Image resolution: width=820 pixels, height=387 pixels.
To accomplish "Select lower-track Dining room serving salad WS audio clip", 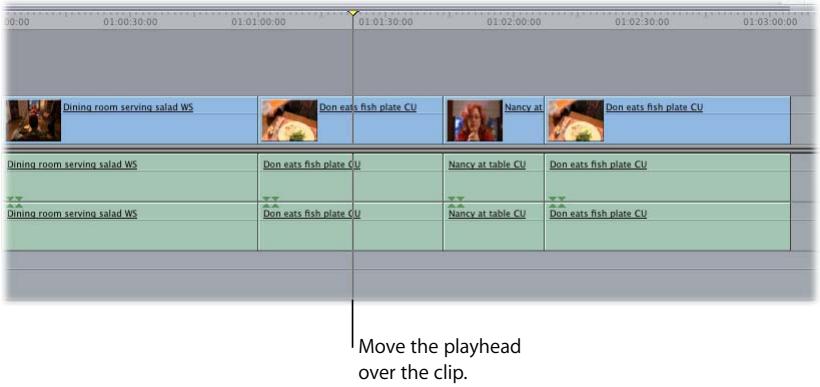I will [x=131, y=227].
